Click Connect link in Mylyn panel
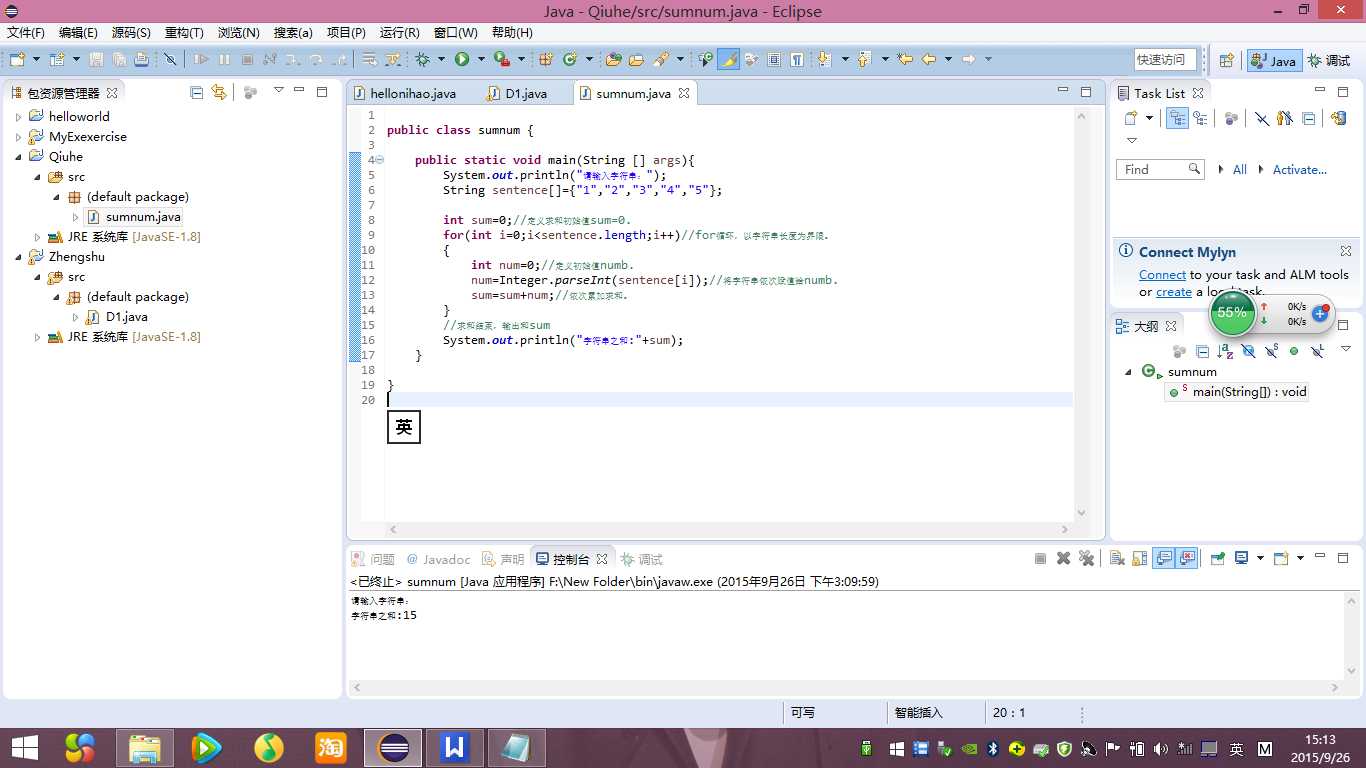The height and width of the screenshot is (768, 1366). tap(1162, 275)
